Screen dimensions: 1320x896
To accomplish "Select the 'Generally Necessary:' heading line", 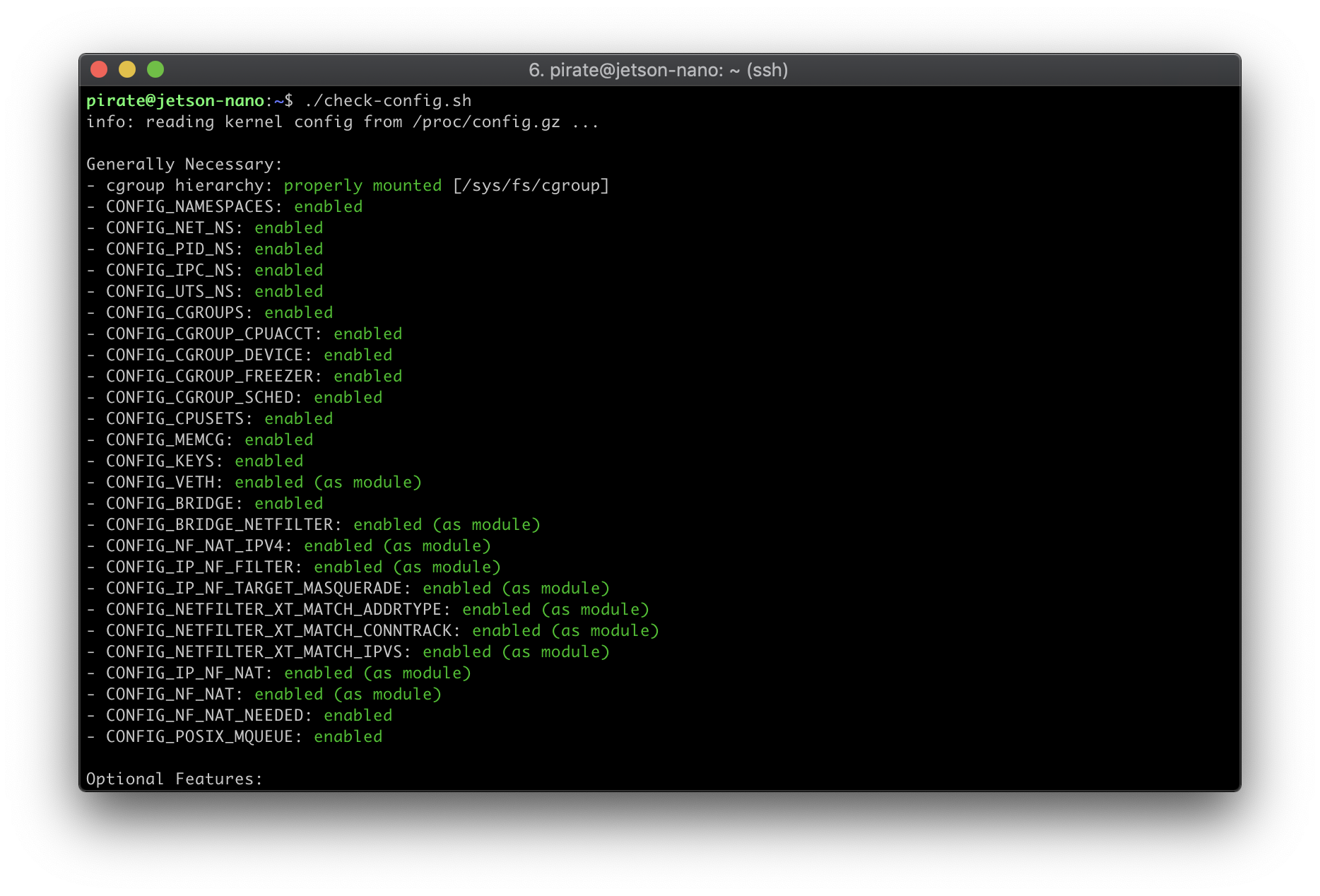I will point(184,163).
